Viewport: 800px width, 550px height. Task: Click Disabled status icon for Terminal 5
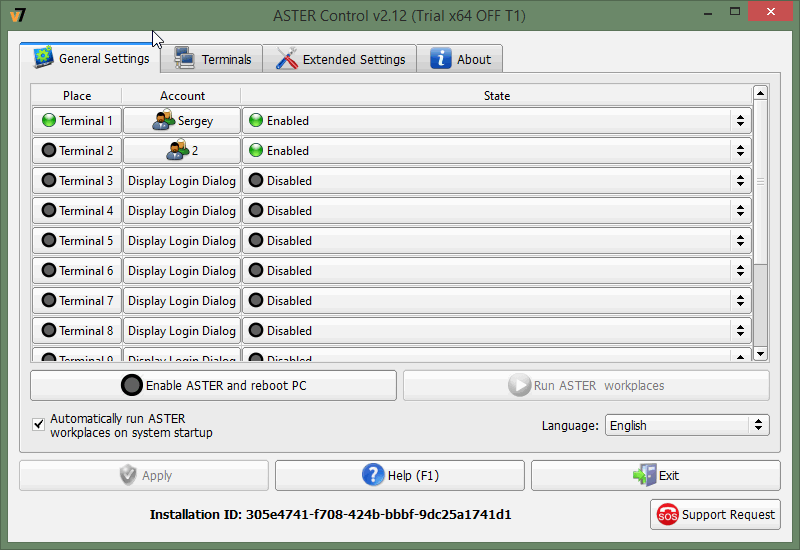pyautogui.click(x=256, y=240)
